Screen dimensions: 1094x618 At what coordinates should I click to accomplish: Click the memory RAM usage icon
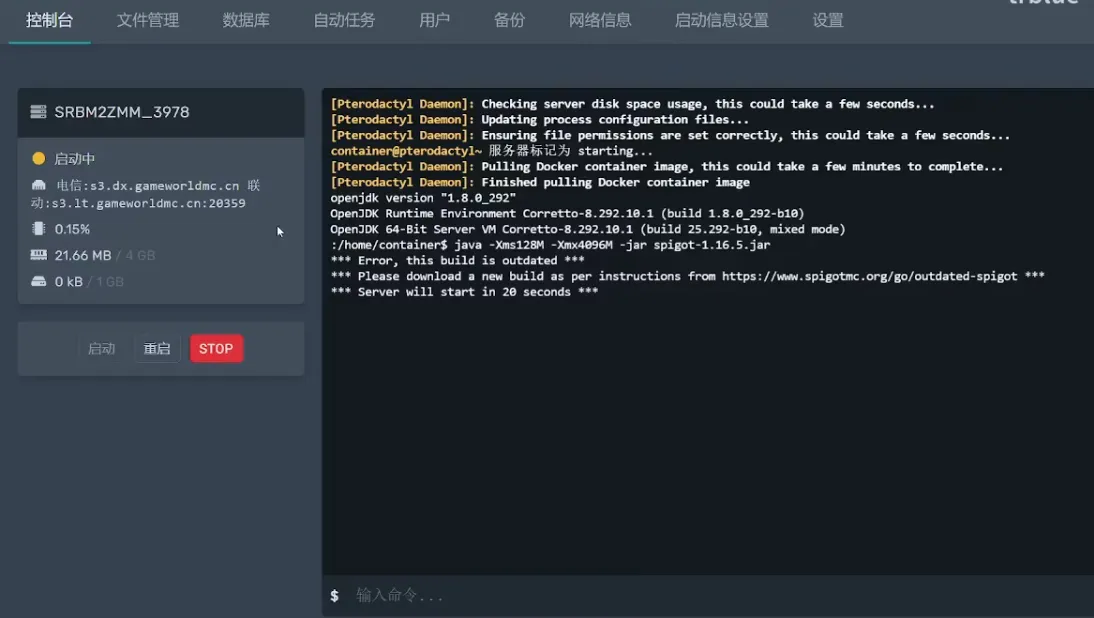[39, 255]
